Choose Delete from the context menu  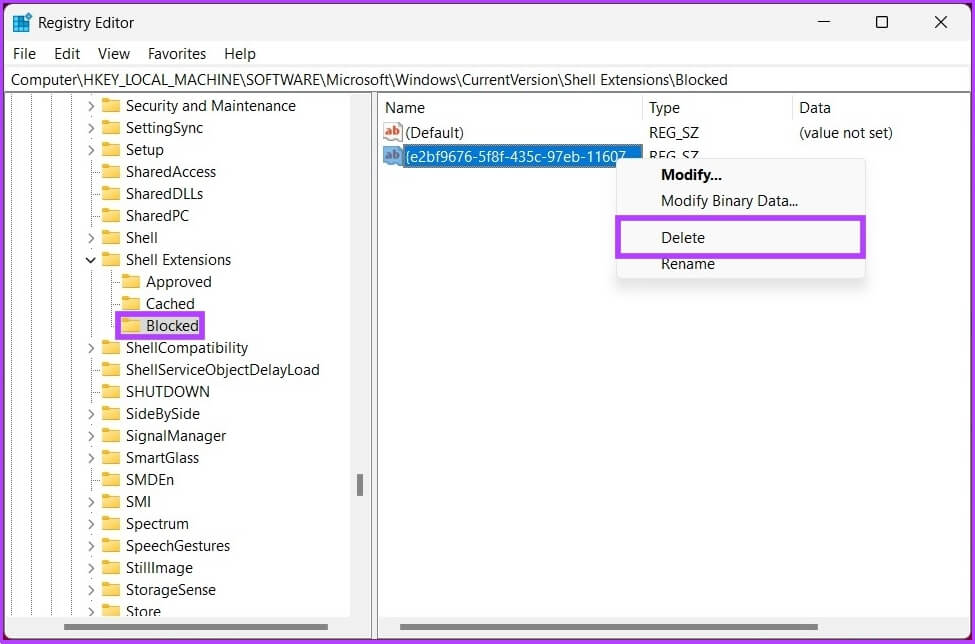[740, 237]
